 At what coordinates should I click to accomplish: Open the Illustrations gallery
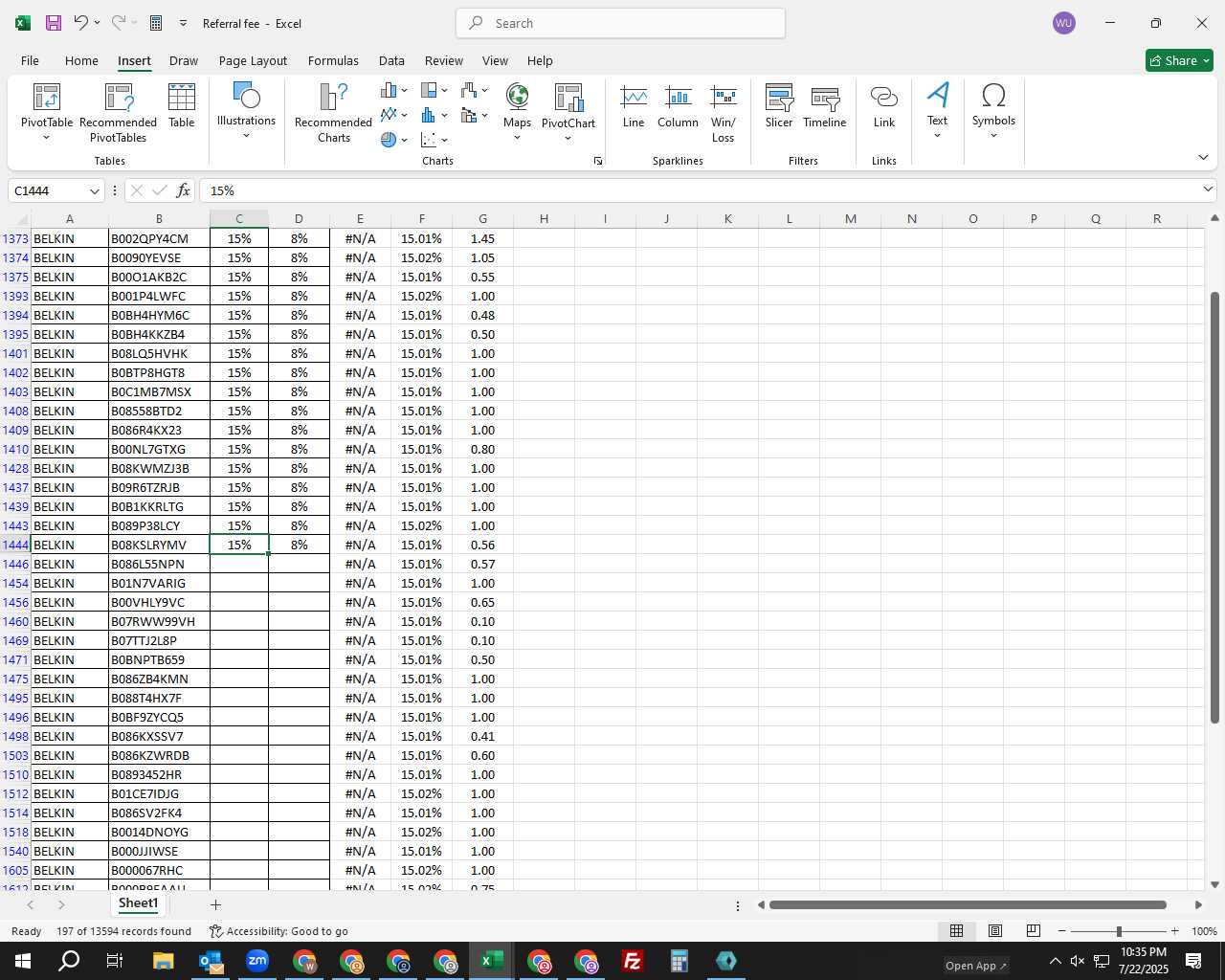pos(246,111)
